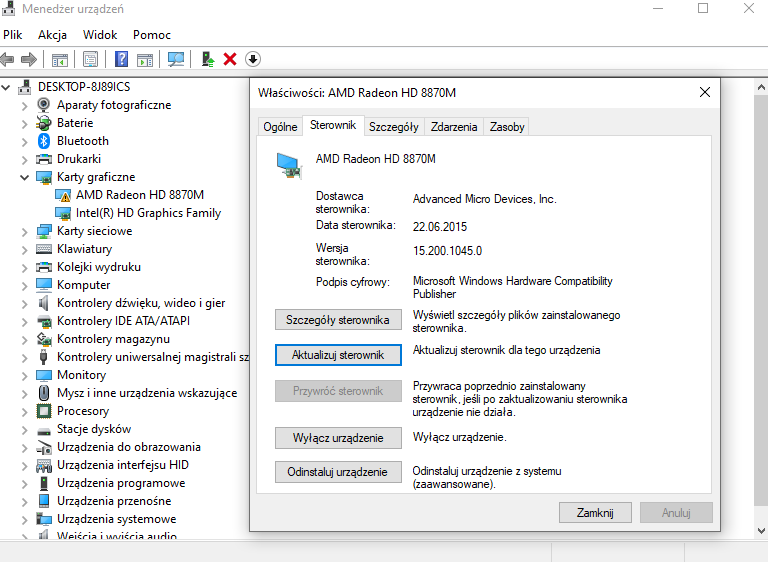Screen dimensions: 768x562
Task: Click the Aktualizuj sterownik button
Action: pyautogui.click(x=338, y=355)
